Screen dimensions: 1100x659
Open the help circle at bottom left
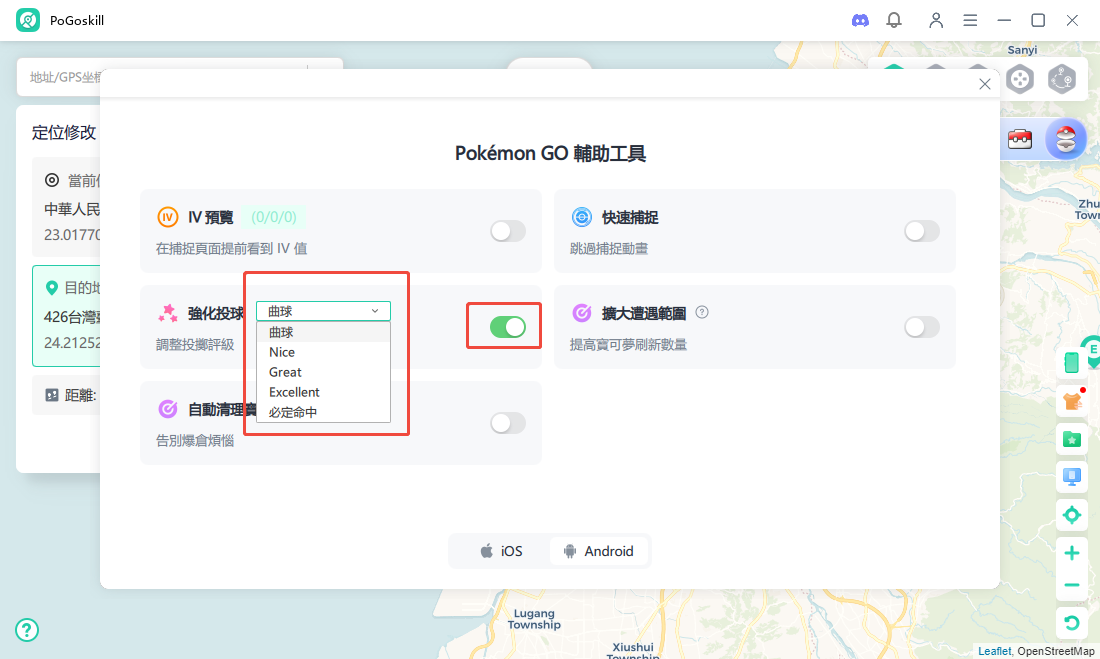[x=27, y=630]
